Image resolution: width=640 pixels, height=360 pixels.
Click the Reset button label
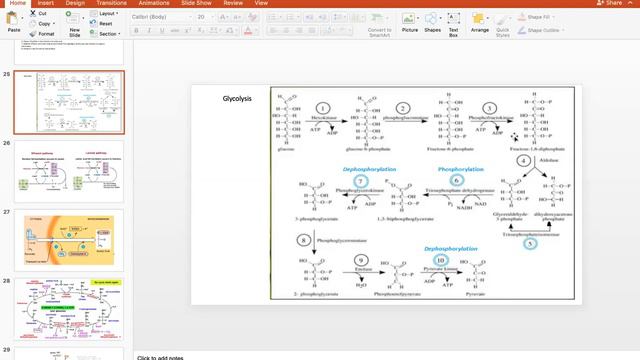click(106, 24)
